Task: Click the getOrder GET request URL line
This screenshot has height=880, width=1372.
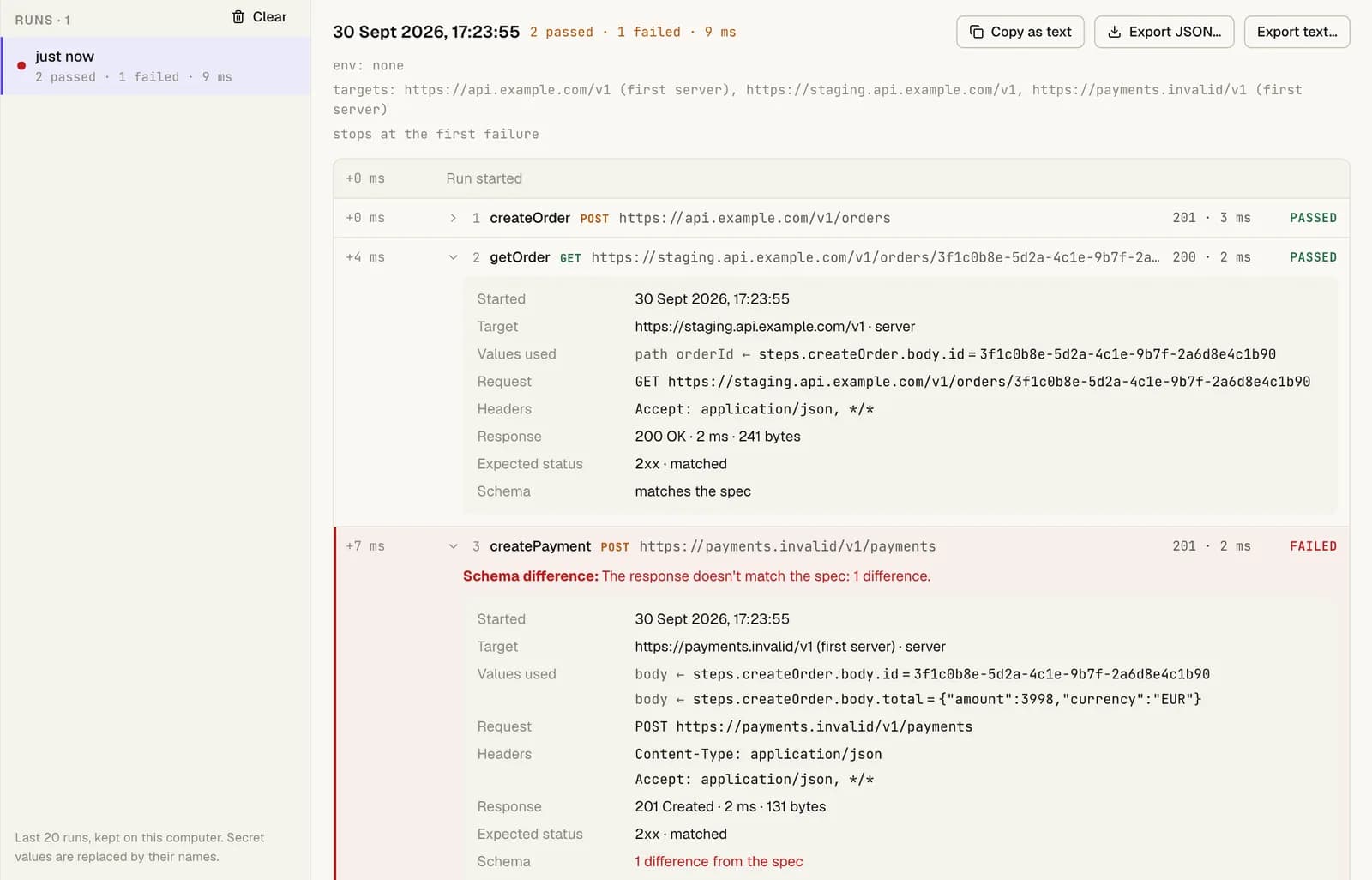Action: (x=972, y=382)
